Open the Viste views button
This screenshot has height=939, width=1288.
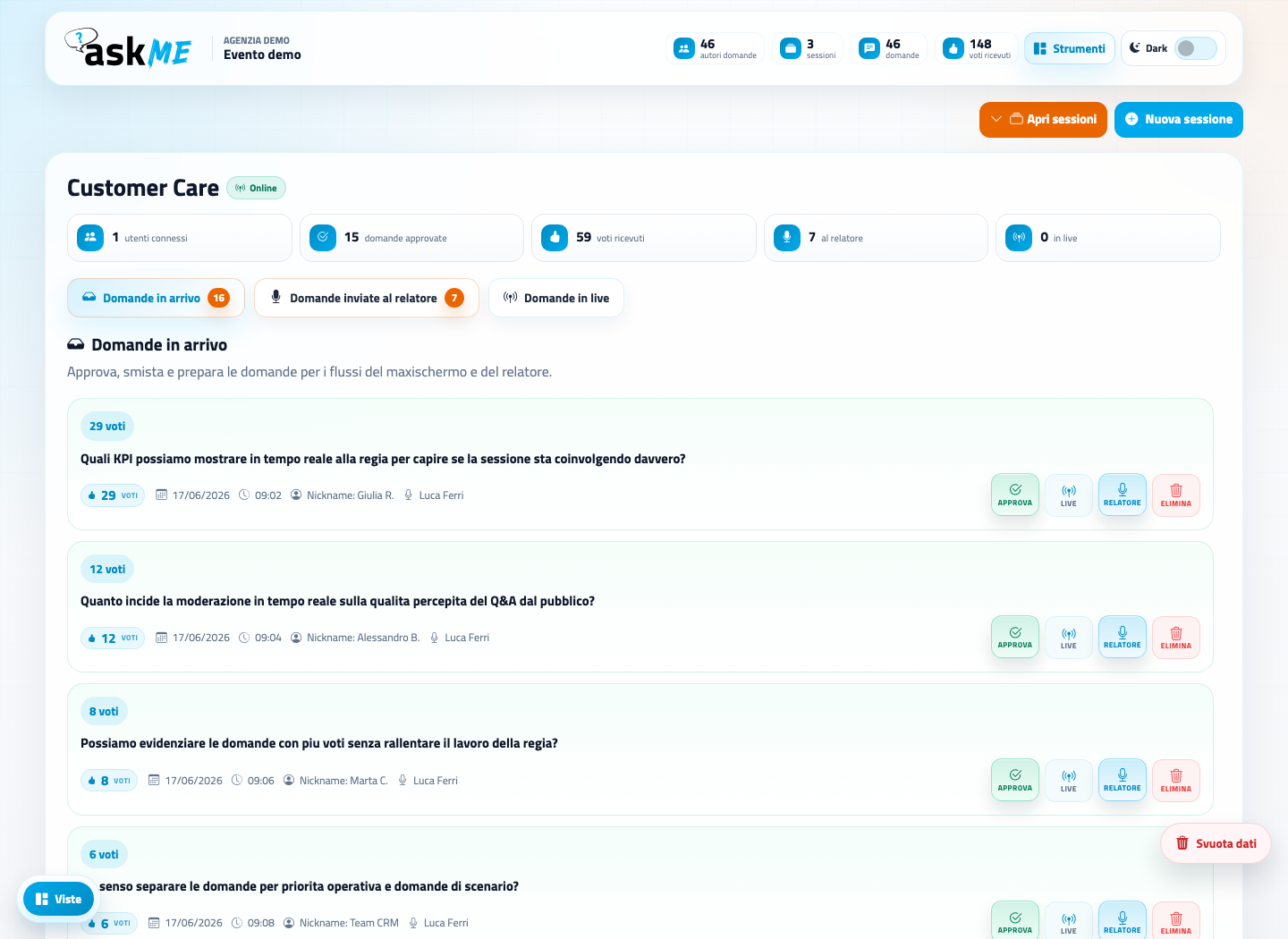[x=58, y=899]
